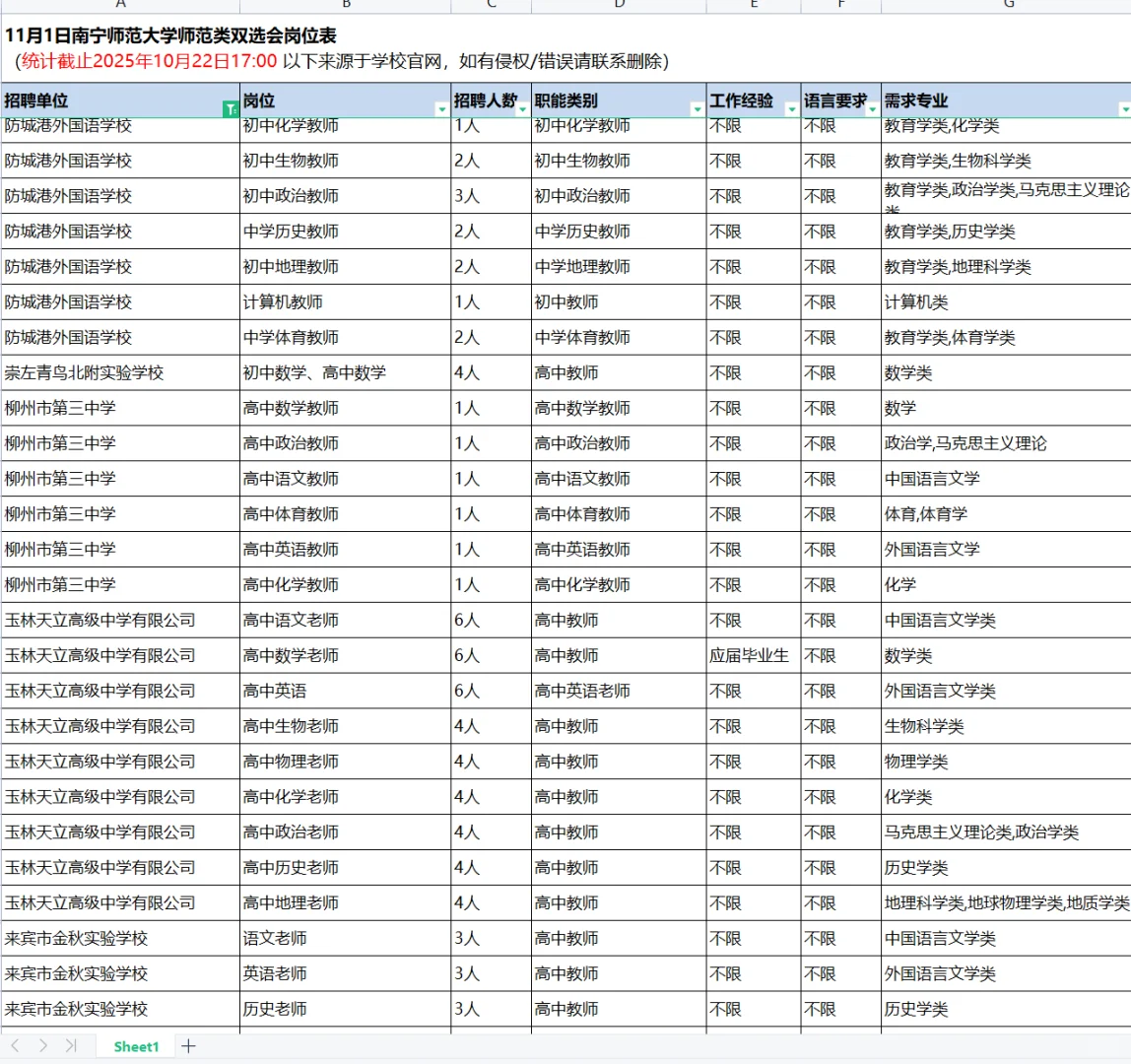The height and width of the screenshot is (1064, 1131).
Task: Select the 马克思主义理论类,政治学类 cell
Action: pos(1006,832)
